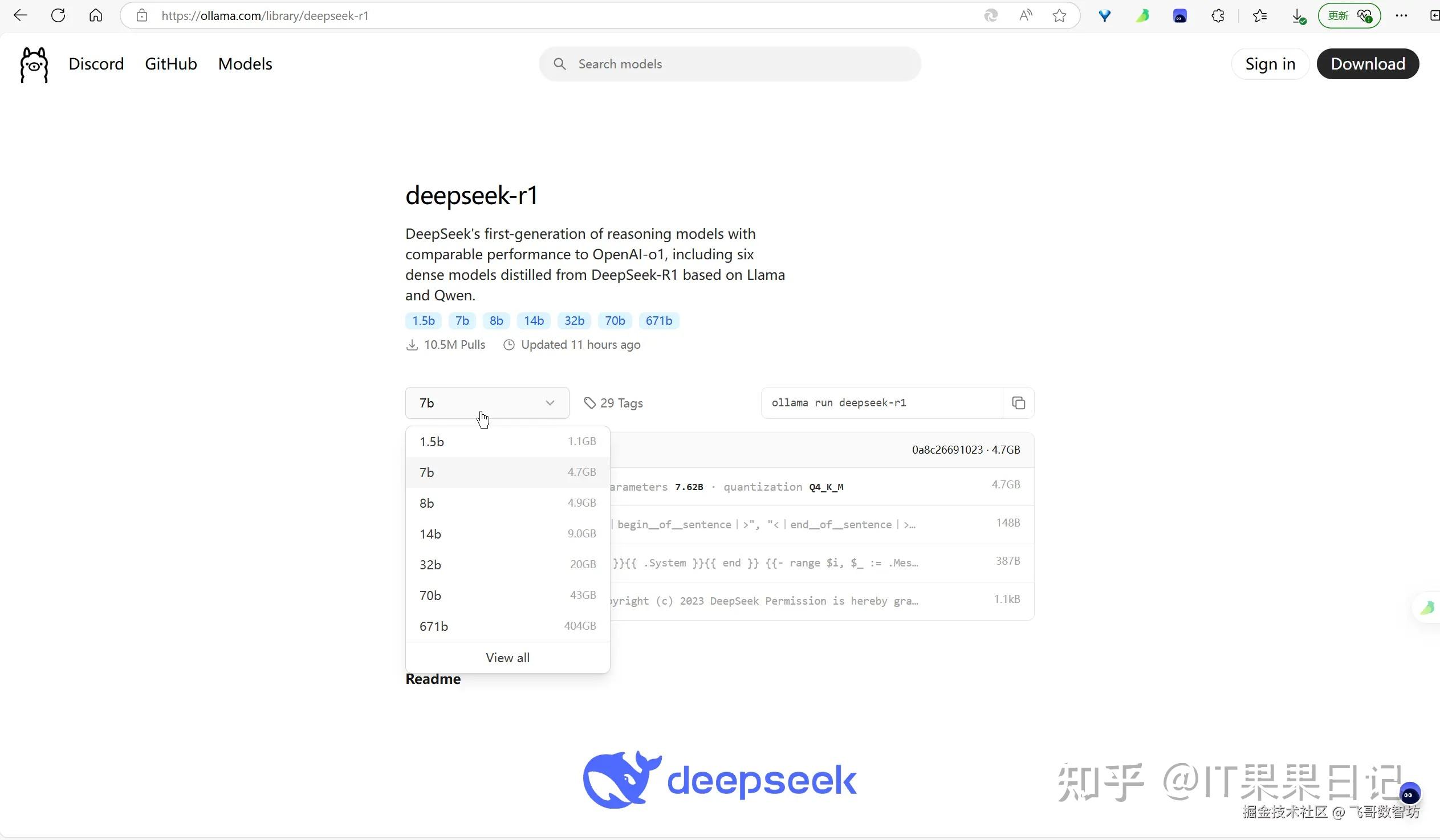The height and width of the screenshot is (840, 1440).
Task: Click the 29 Tags tag icon
Action: (590, 402)
